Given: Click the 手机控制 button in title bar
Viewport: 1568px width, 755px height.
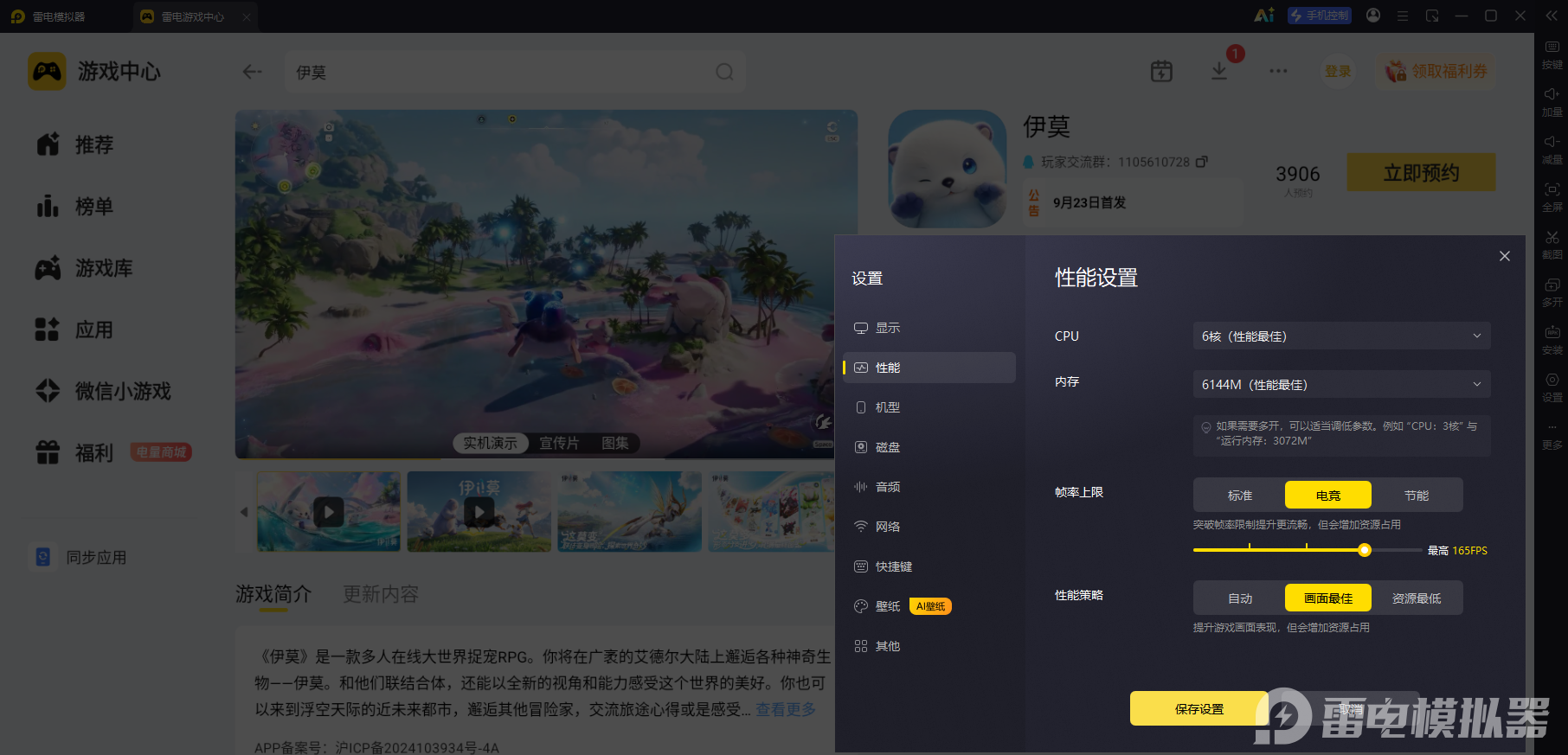Looking at the screenshot, I should [x=1320, y=16].
